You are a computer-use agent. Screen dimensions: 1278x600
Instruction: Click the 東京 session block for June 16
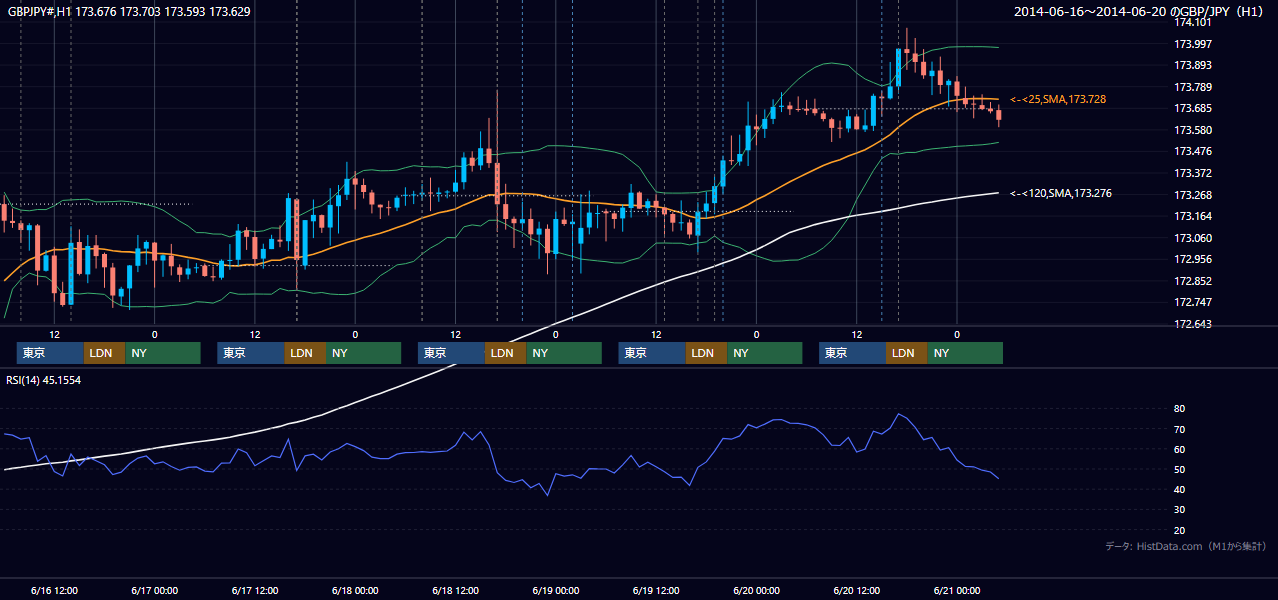point(50,353)
